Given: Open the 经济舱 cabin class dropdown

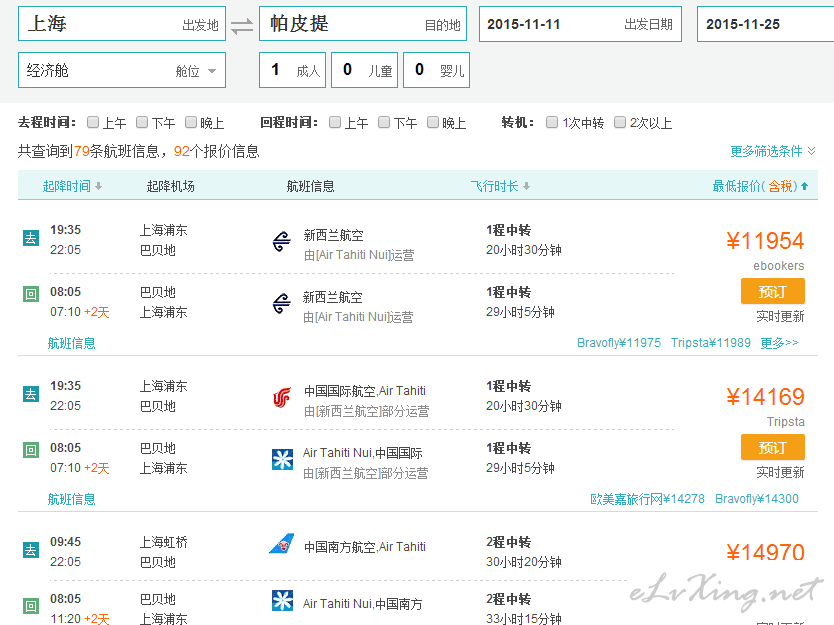Looking at the screenshot, I should (x=122, y=70).
